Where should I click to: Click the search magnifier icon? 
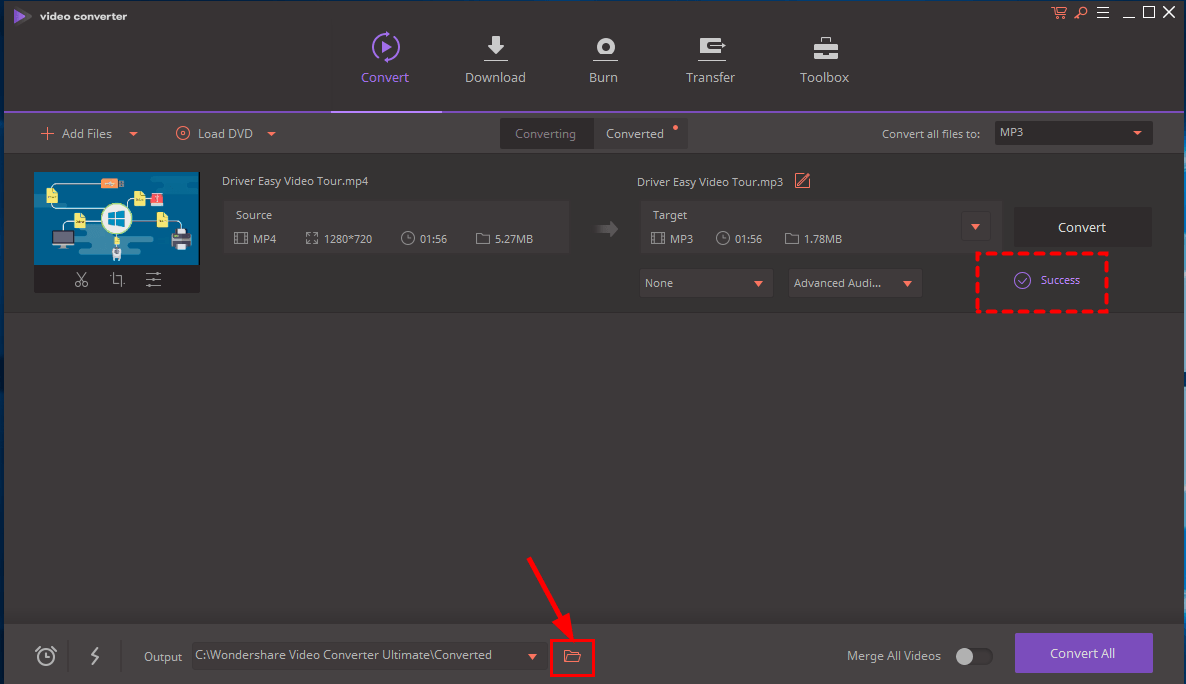coord(1081,13)
